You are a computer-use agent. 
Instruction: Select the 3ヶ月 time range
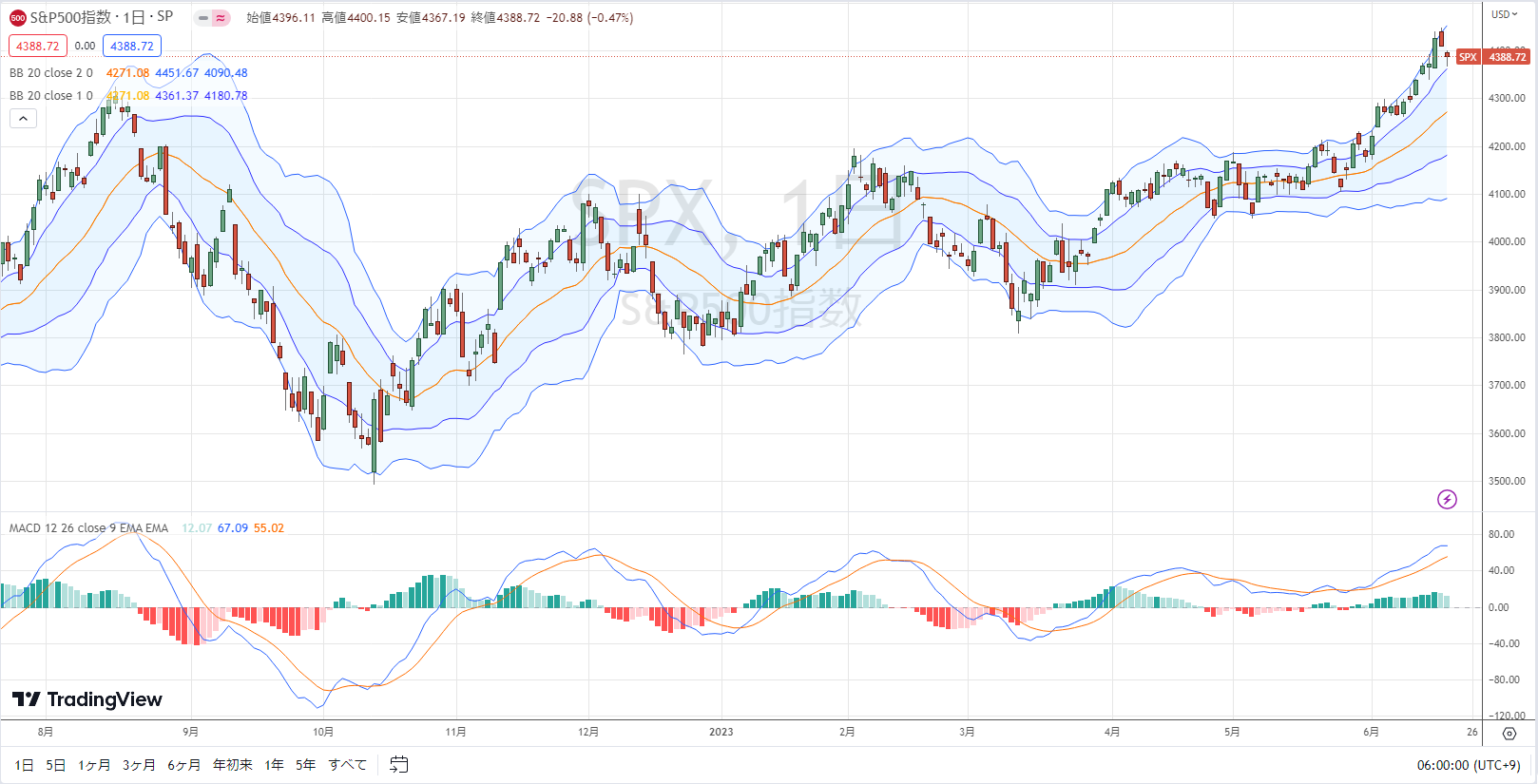[x=139, y=764]
